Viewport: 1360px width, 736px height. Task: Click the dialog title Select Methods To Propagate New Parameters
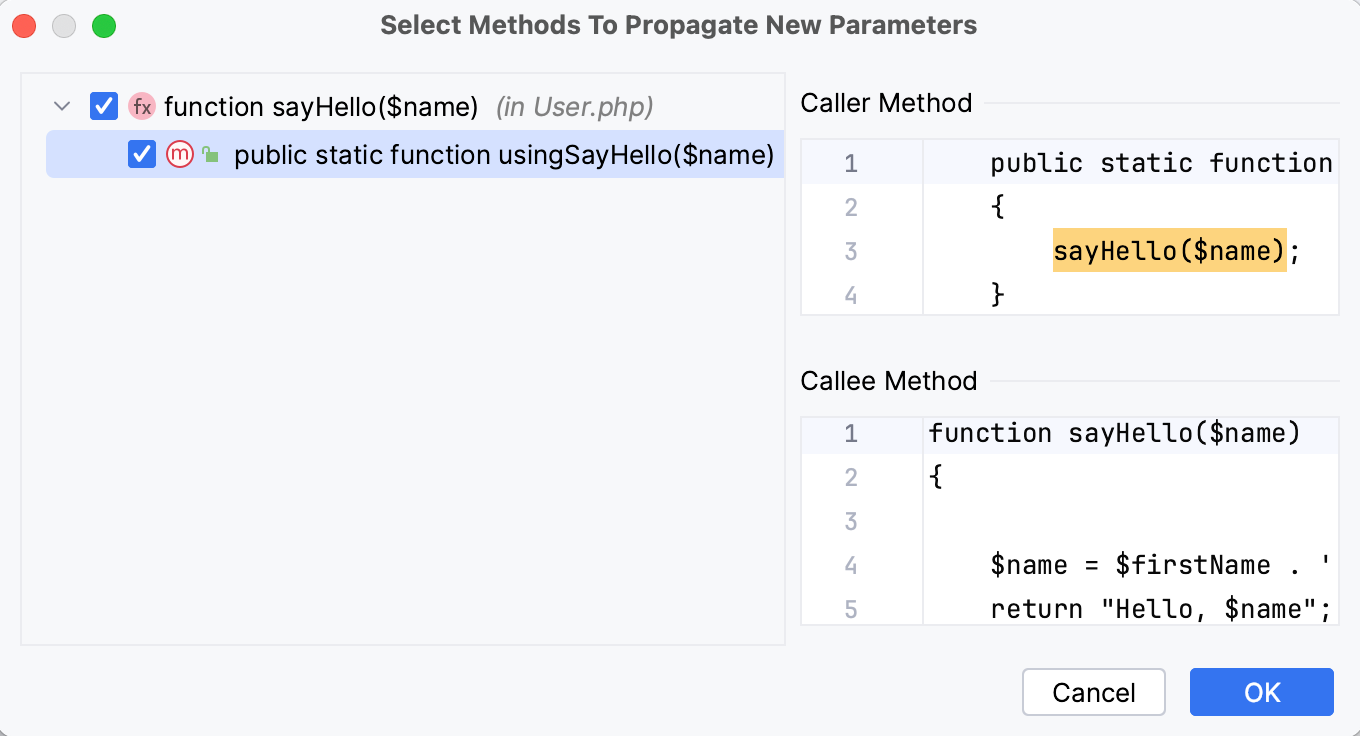(679, 25)
